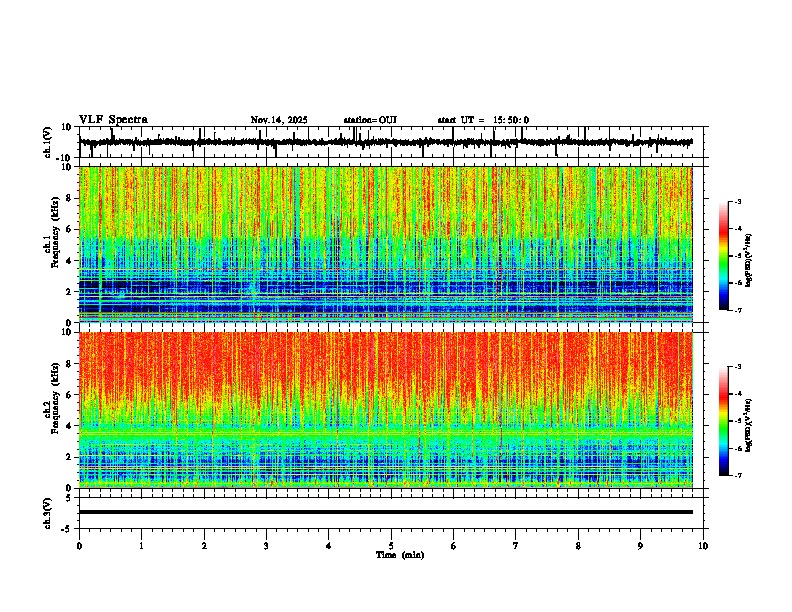Click the ch.2 colorbar log(PSD) unit label
The height and width of the screenshot is (612, 792).
pos(748,426)
